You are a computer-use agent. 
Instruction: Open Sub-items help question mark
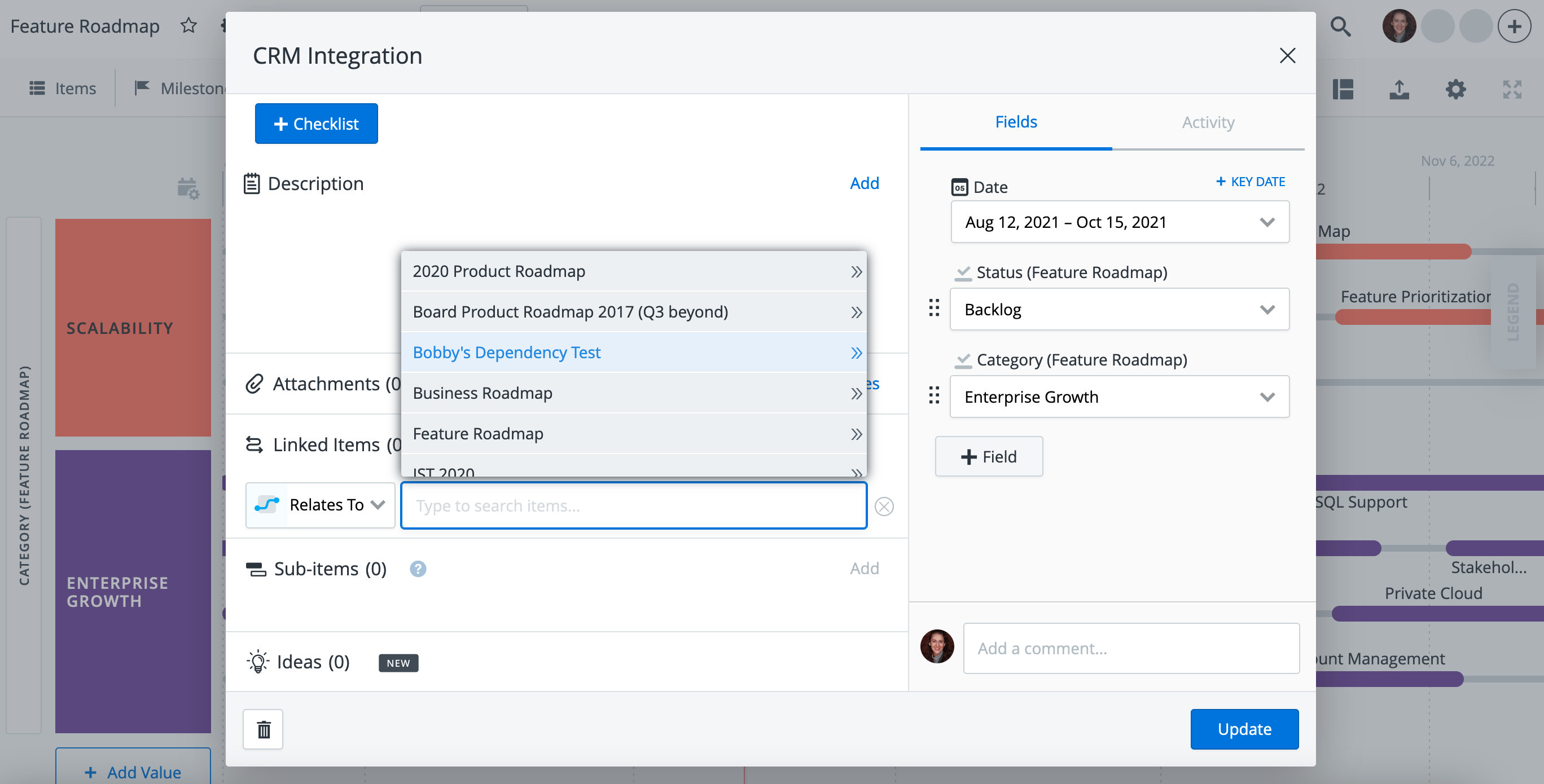[x=418, y=569]
